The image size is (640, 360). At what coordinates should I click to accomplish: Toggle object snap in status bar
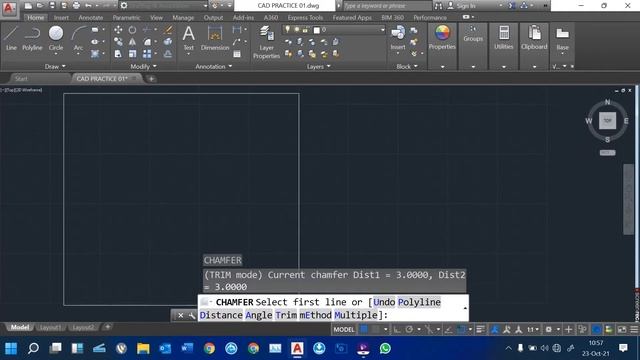[461, 329]
